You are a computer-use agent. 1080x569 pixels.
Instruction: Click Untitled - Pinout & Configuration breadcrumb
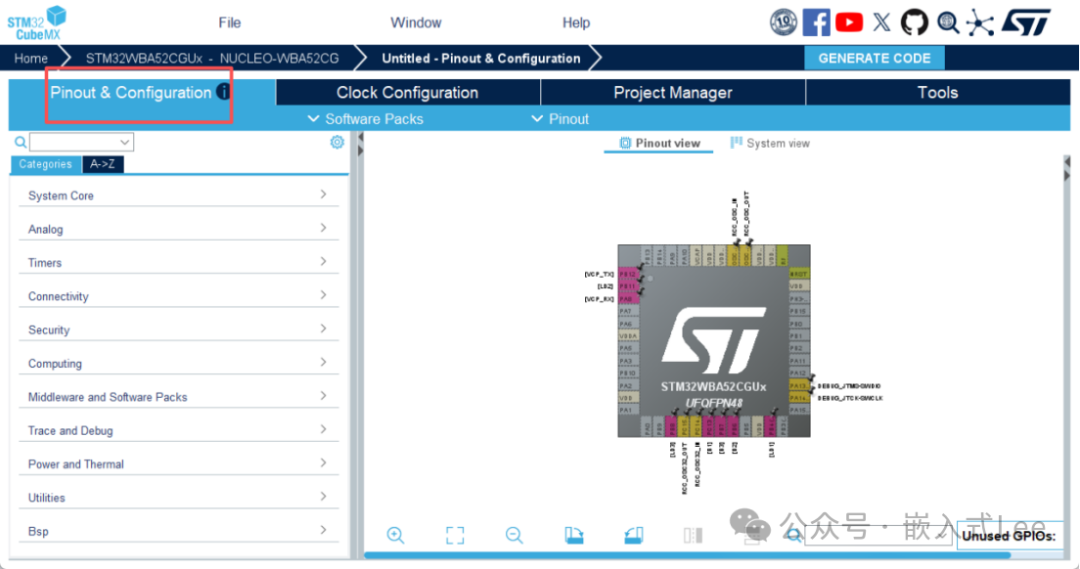click(481, 59)
